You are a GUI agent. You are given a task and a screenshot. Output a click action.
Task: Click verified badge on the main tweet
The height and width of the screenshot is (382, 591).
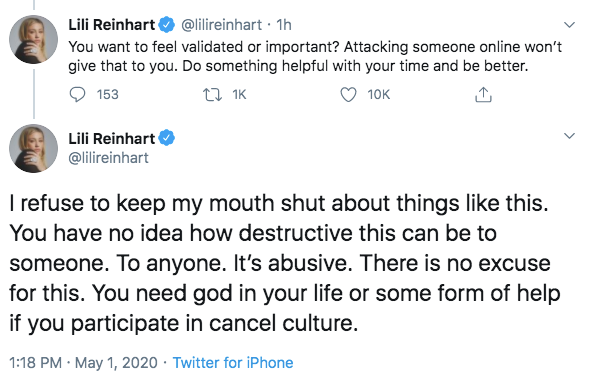166,138
